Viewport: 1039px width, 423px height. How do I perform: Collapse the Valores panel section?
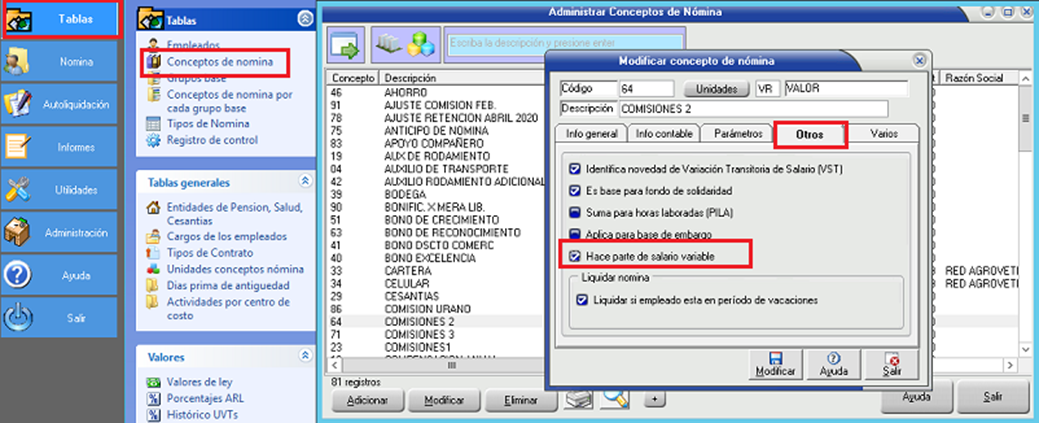(x=304, y=356)
